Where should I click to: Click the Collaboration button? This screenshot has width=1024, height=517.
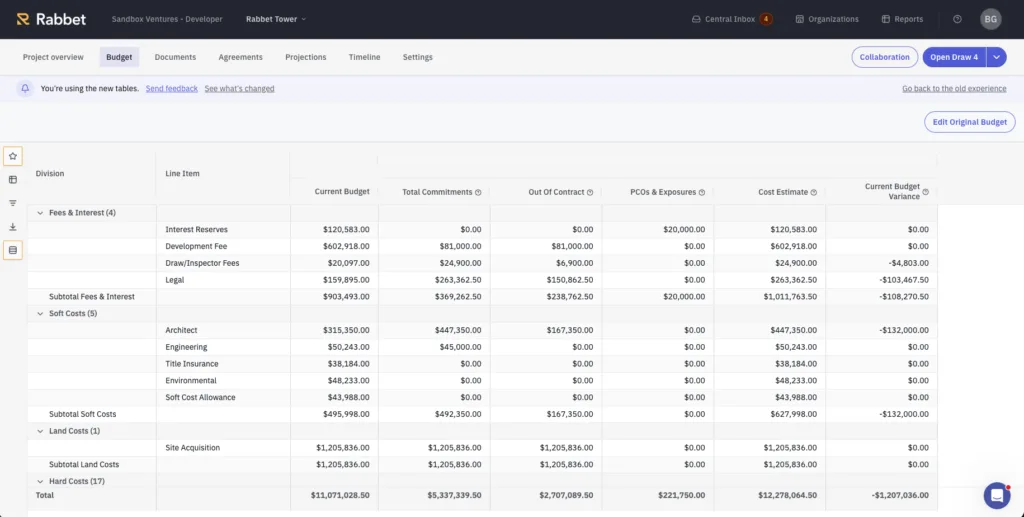coord(884,57)
